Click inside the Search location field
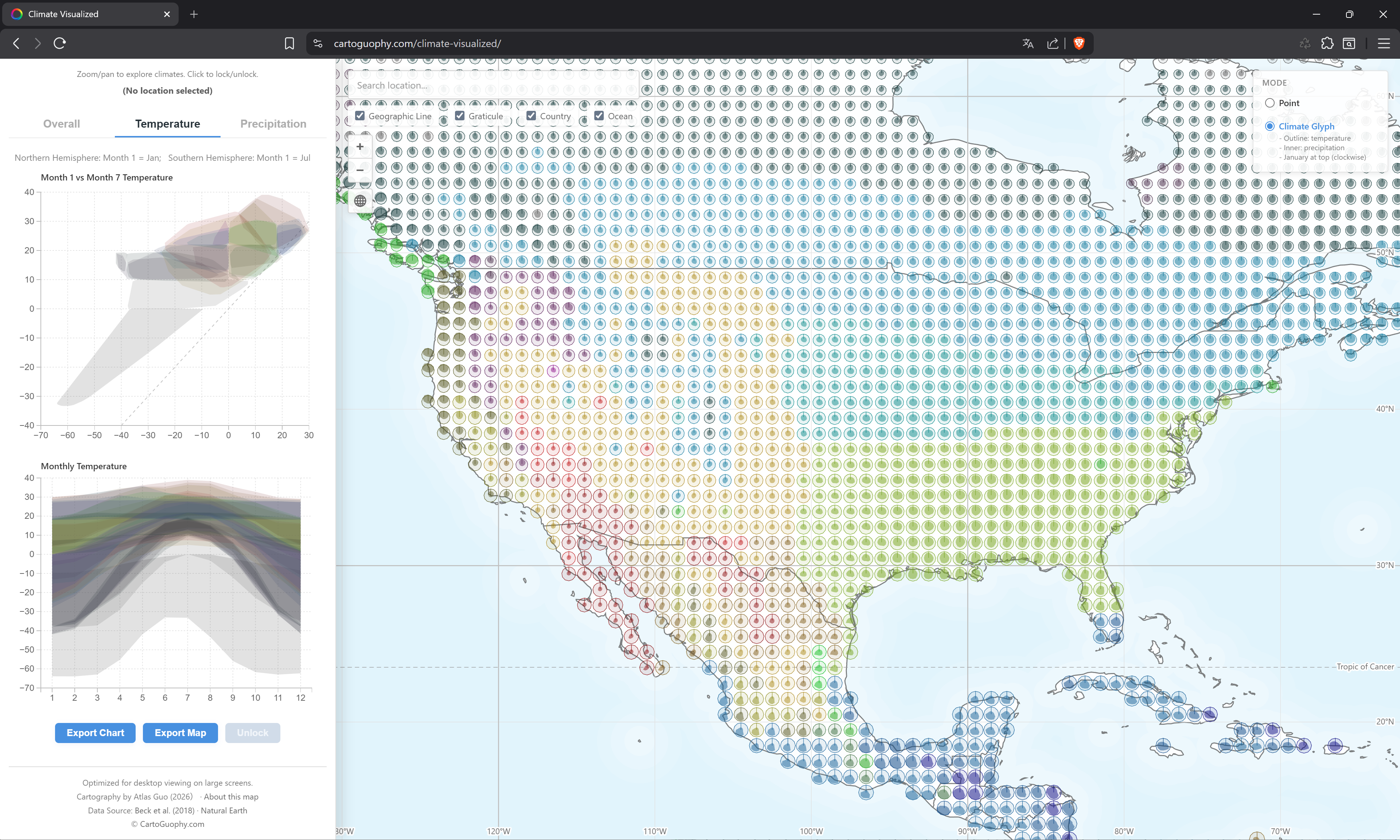Image resolution: width=1400 pixels, height=840 pixels. [492, 85]
